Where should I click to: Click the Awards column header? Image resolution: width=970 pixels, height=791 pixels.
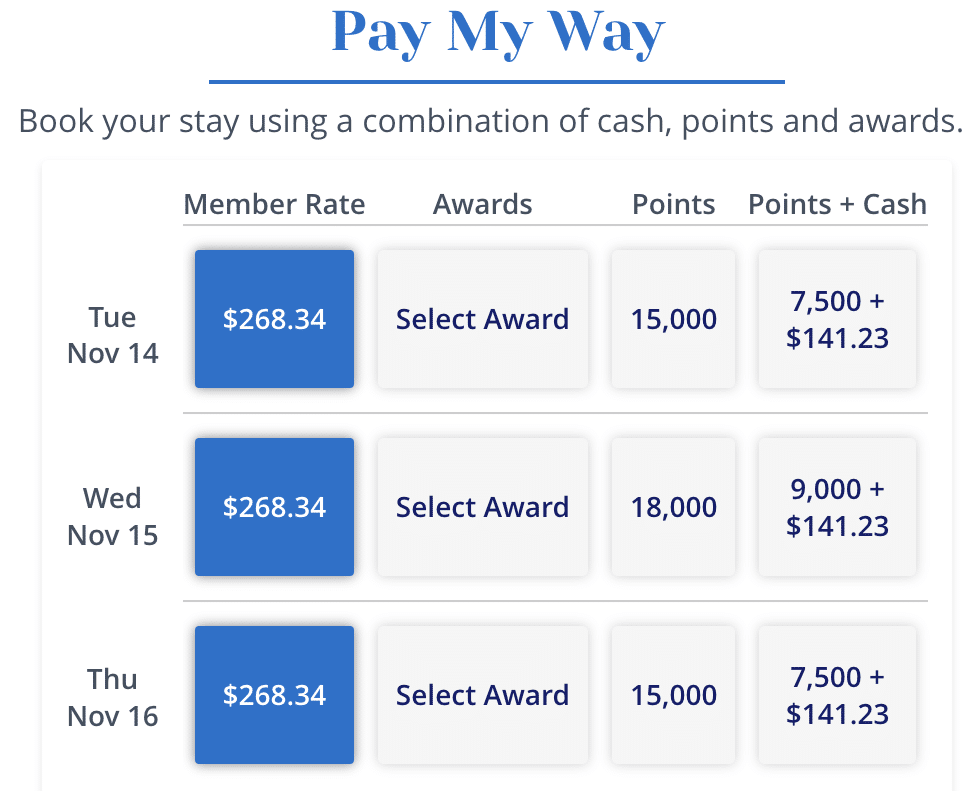(x=482, y=205)
